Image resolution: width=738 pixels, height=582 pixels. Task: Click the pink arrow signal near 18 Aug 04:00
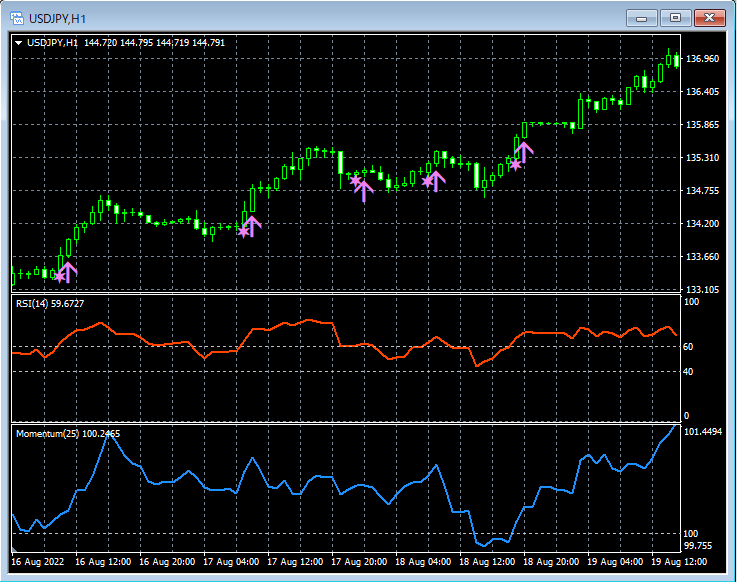[x=435, y=181]
